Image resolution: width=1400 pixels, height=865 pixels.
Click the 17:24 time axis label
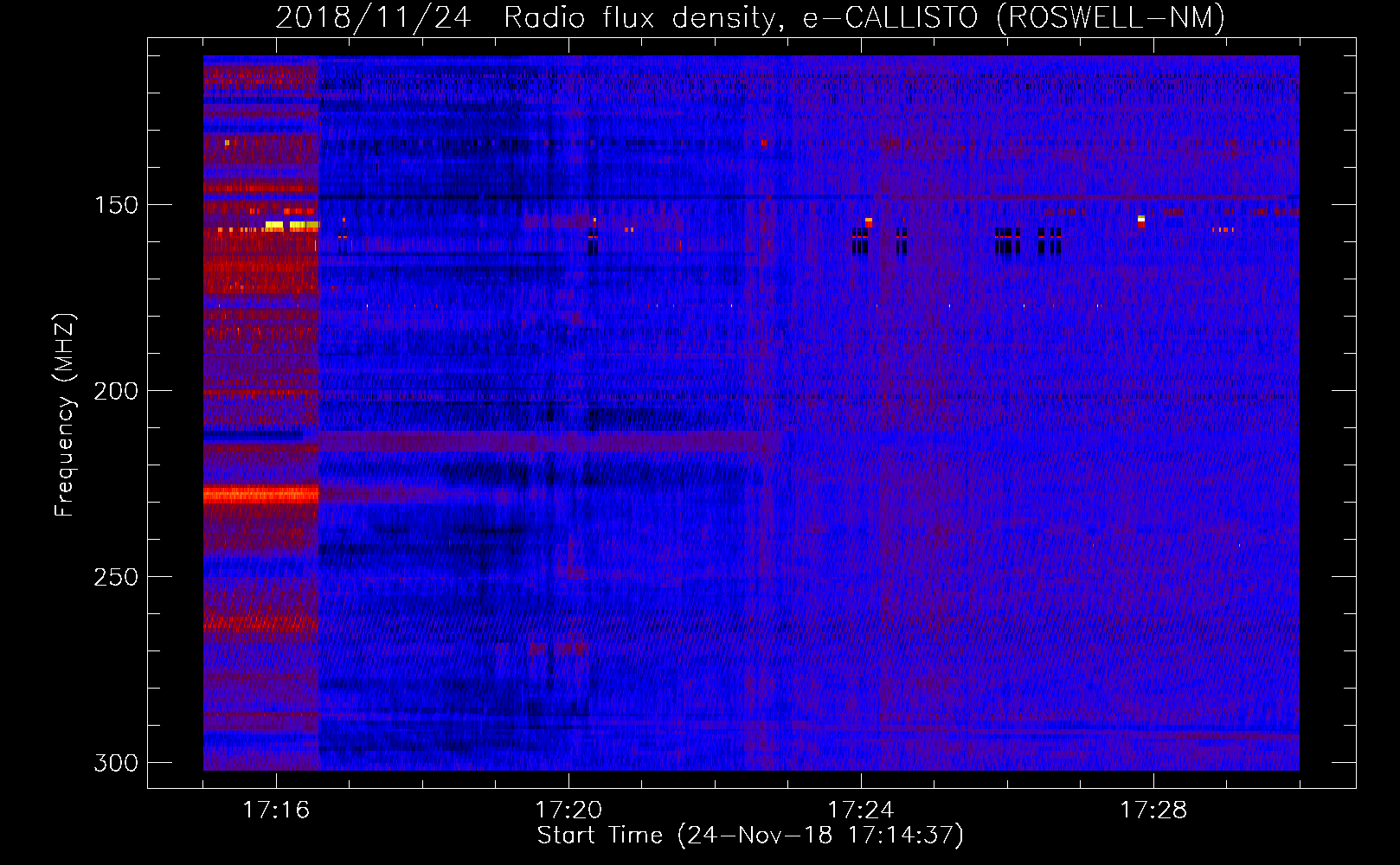pyautogui.click(x=861, y=810)
